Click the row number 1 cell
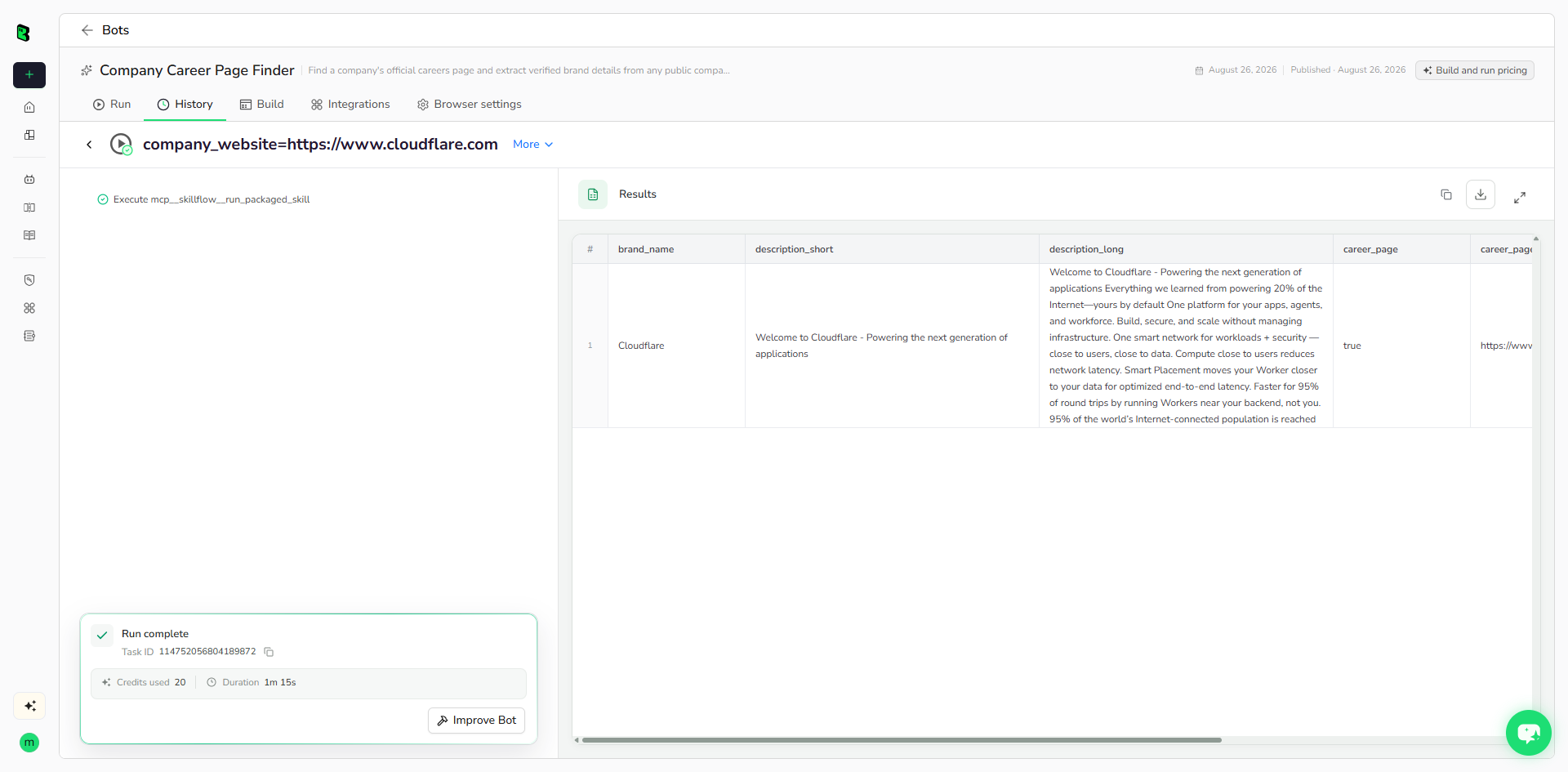Viewport: 1568px width, 772px height. [x=590, y=346]
